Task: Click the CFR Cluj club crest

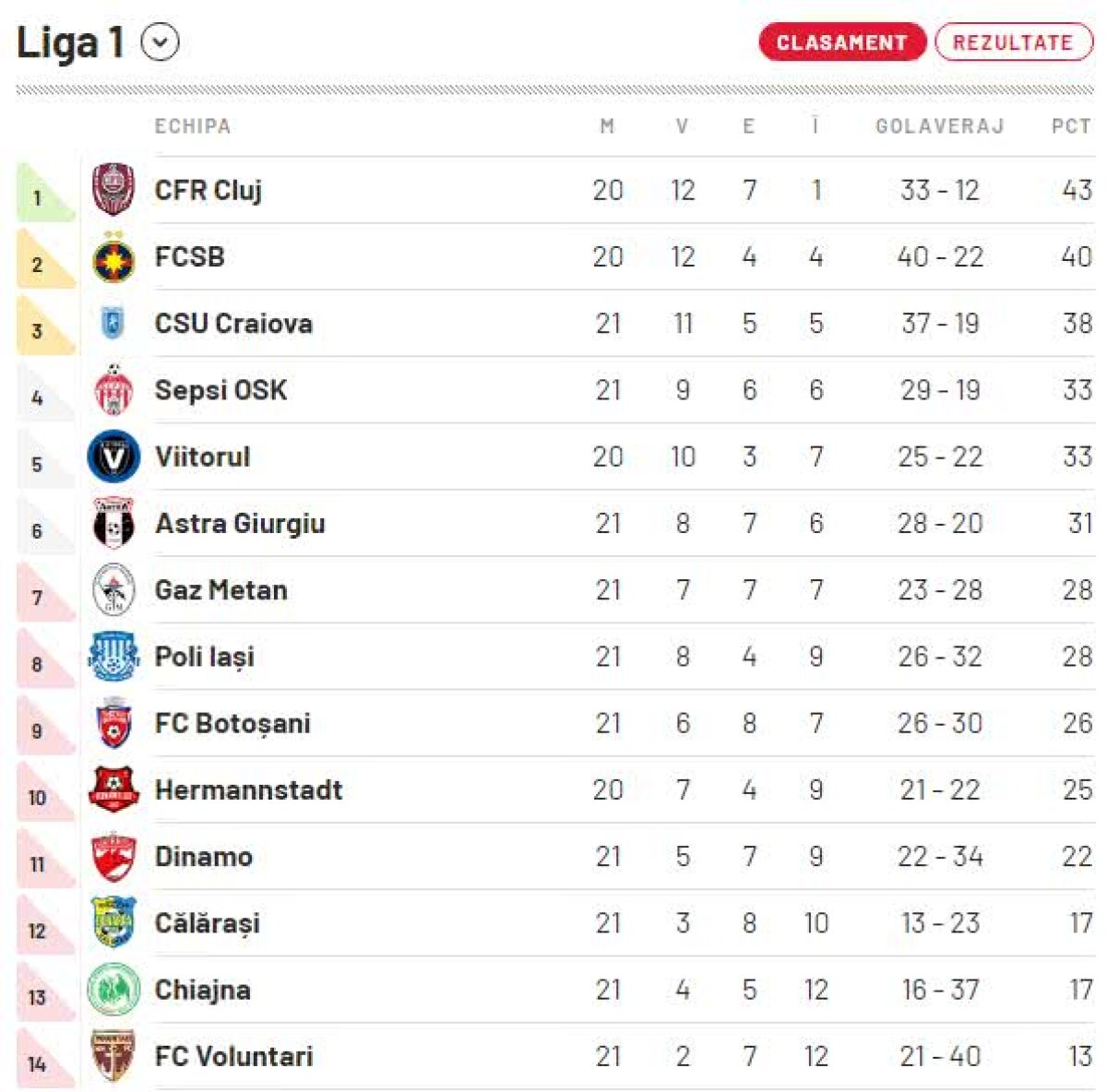Action: coord(113,190)
